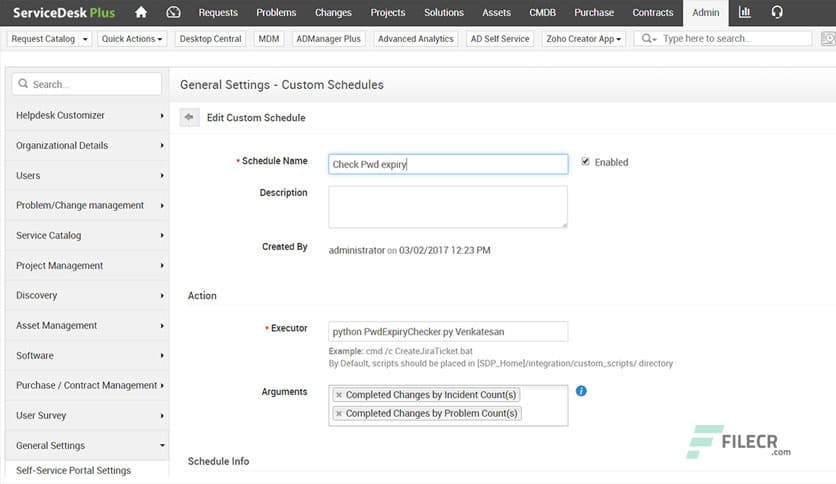This screenshot has width=836, height=484.
Task: Click the back arrow beside Edit Custom Schedule
Action: pos(189,117)
